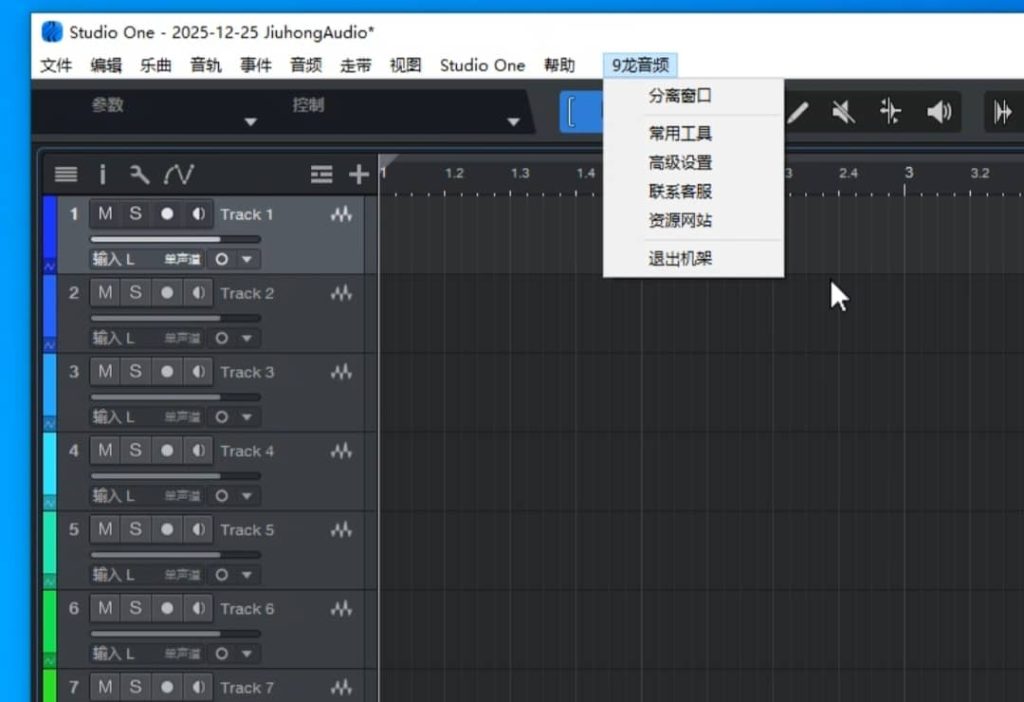The width and height of the screenshot is (1024, 702).
Task: Open the 文件 menu
Action: [x=56, y=65]
